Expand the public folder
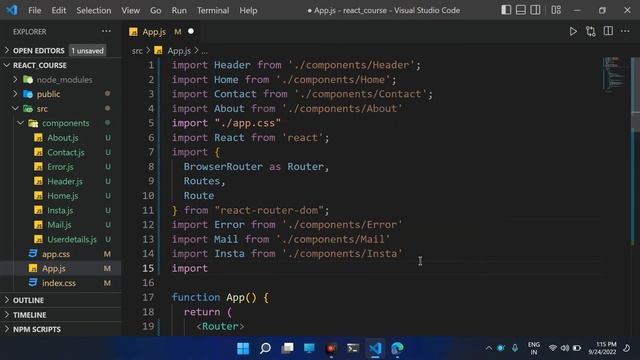640x360 pixels. 61,94
